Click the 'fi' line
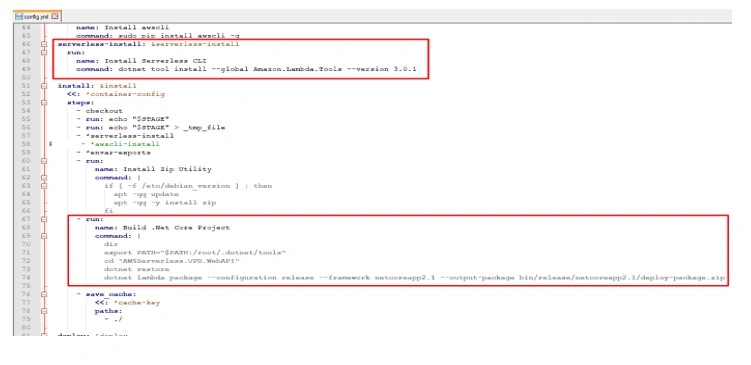Viewport: 751px width, 365px height. [109, 211]
